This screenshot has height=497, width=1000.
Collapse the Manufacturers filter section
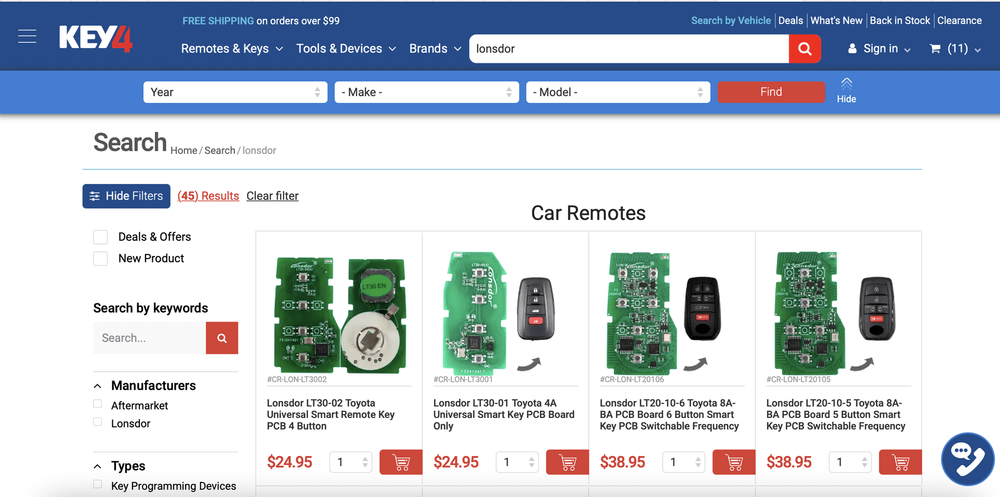(98, 386)
